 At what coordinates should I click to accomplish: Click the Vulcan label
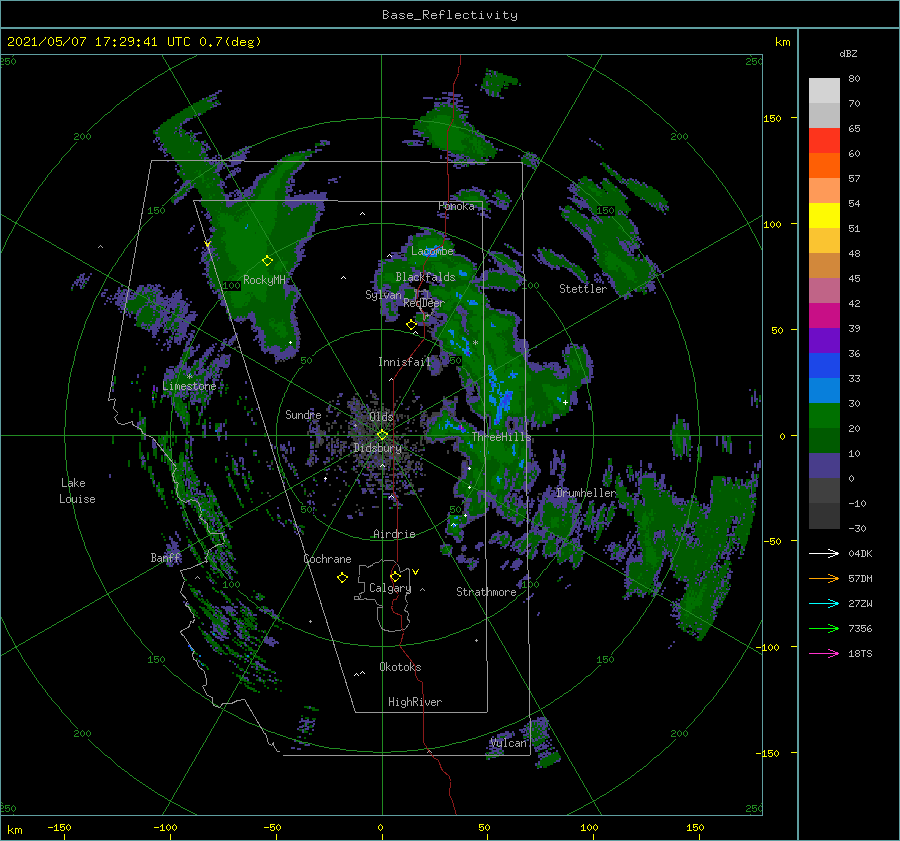508,743
